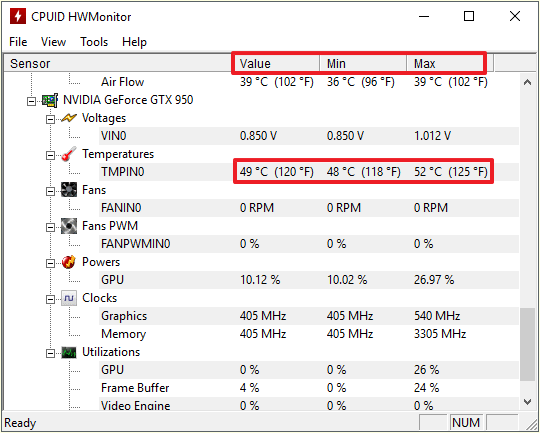540x433 pixels.
Task: Click the Voltages lightning bolt icon
Action: tap(69, 118)
